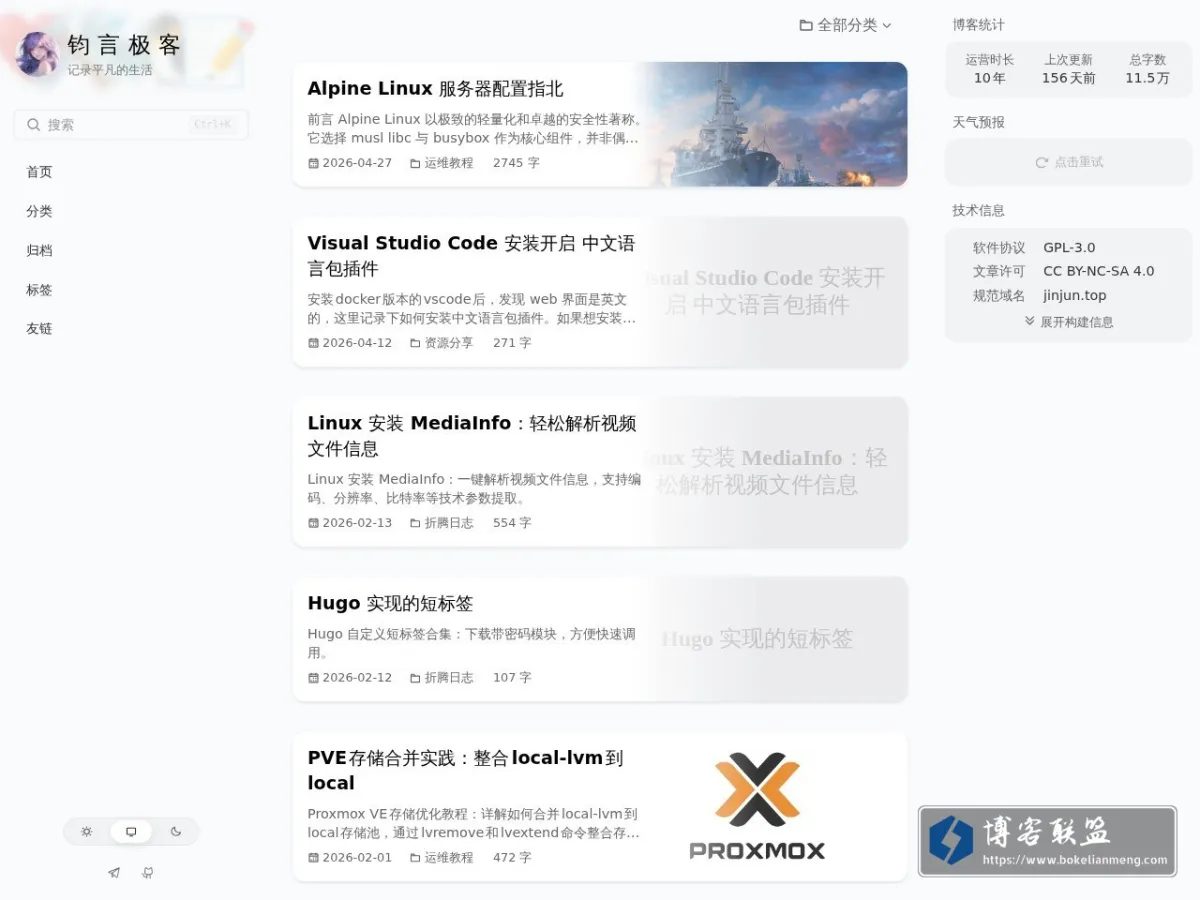The height and width of the screenshot is (900, 1200).
Task: Click calendar icon beside 2026-02-12
Action: 313,678
